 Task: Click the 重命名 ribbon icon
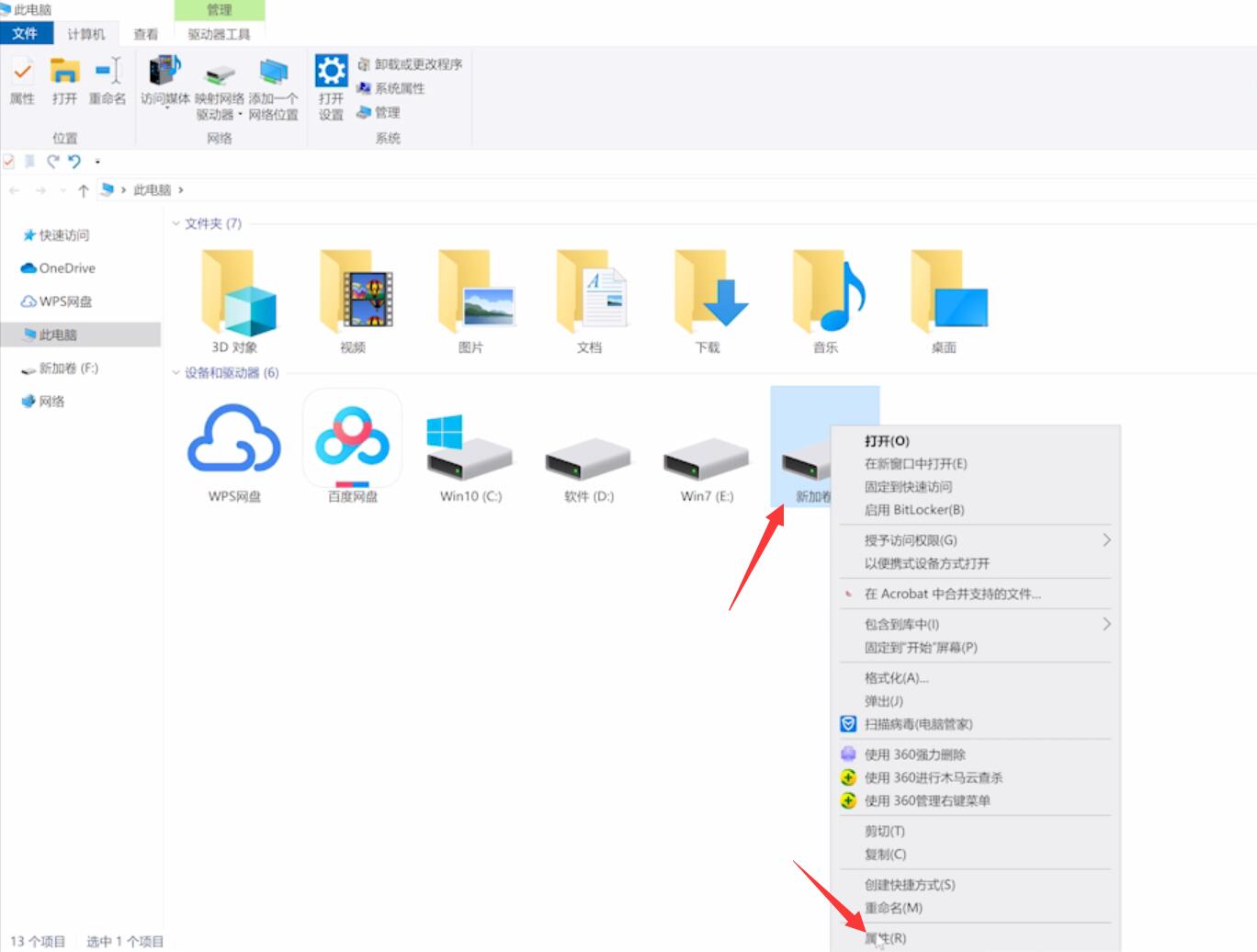click(x=108, y=80)
